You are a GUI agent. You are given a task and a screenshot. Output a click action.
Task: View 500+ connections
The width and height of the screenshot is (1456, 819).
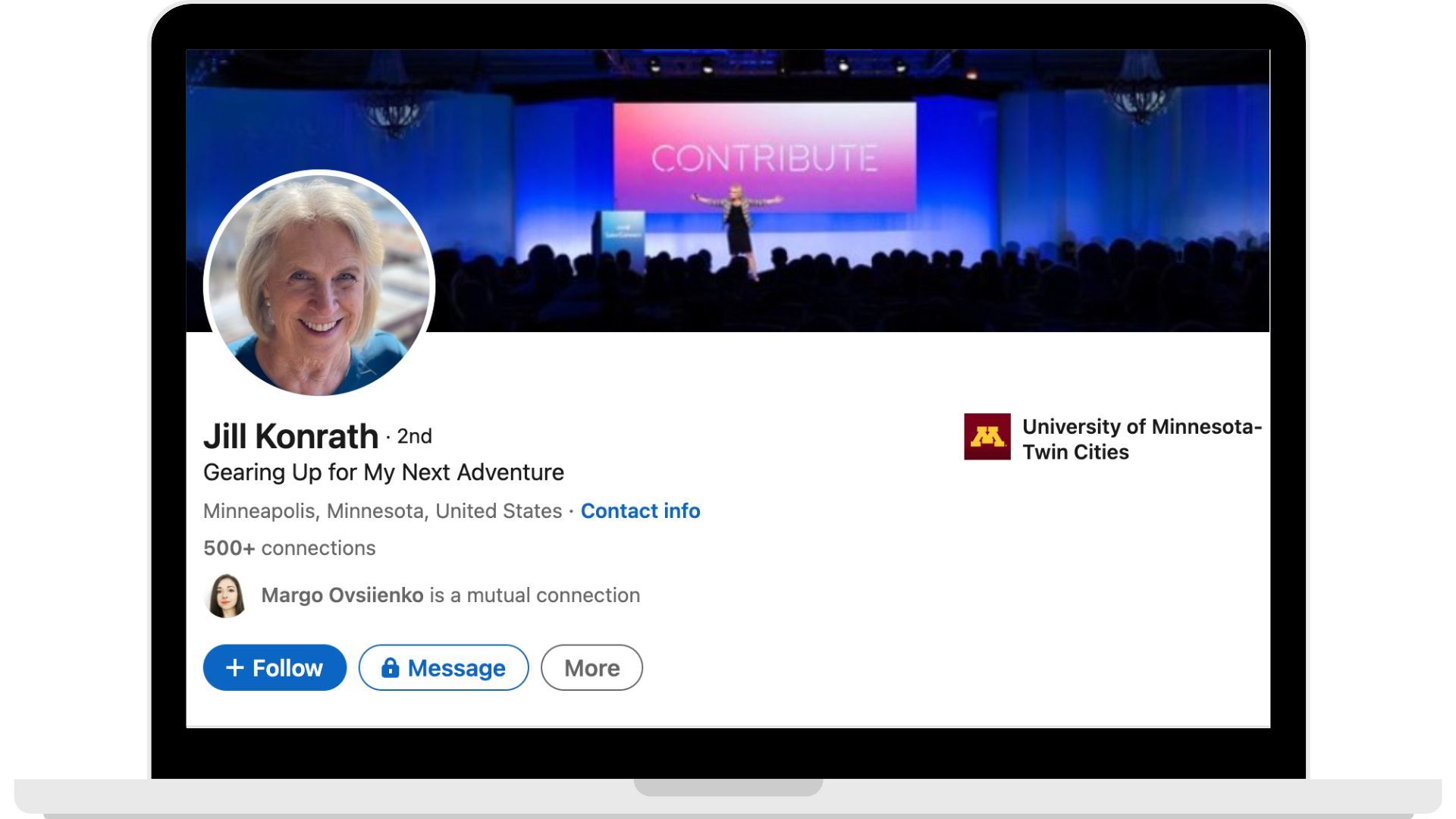click(x=289, y=548)
